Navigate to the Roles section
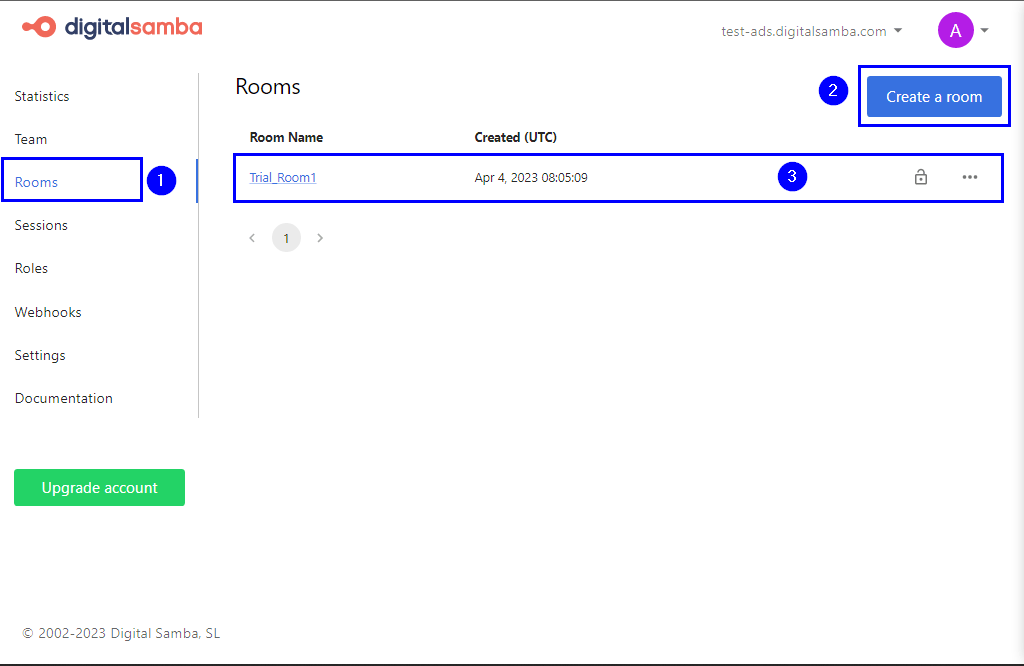1024x666 pixels. (31, 268)
